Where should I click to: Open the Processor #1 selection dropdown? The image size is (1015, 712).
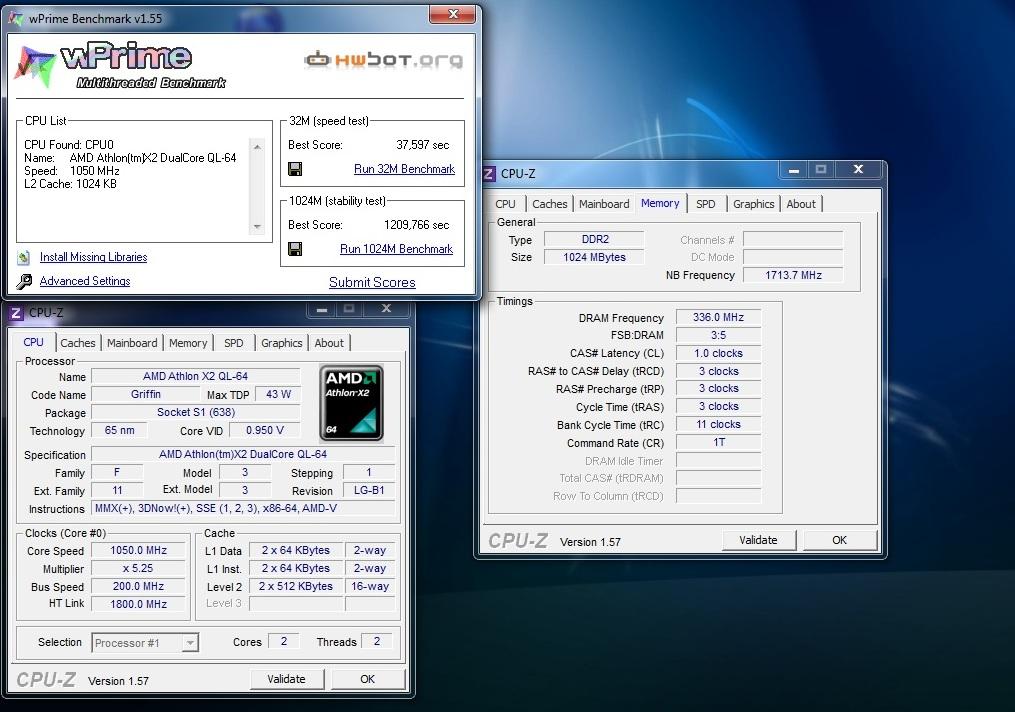[x=145, y=643]
